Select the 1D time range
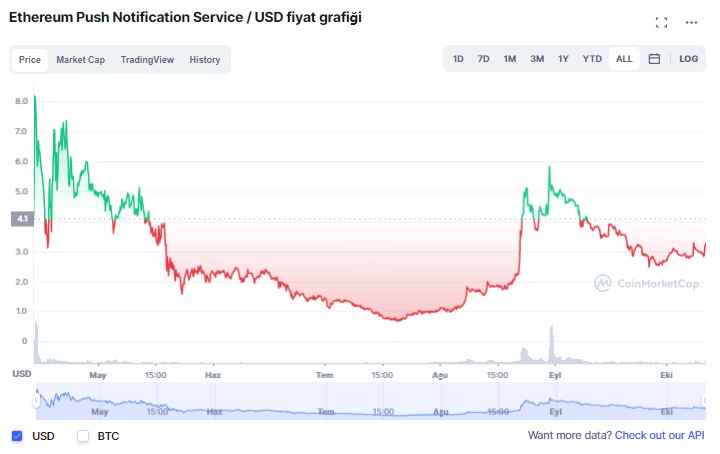Image resolution: width=720 pixels, height=454 pixels. (x=458, y=59)
